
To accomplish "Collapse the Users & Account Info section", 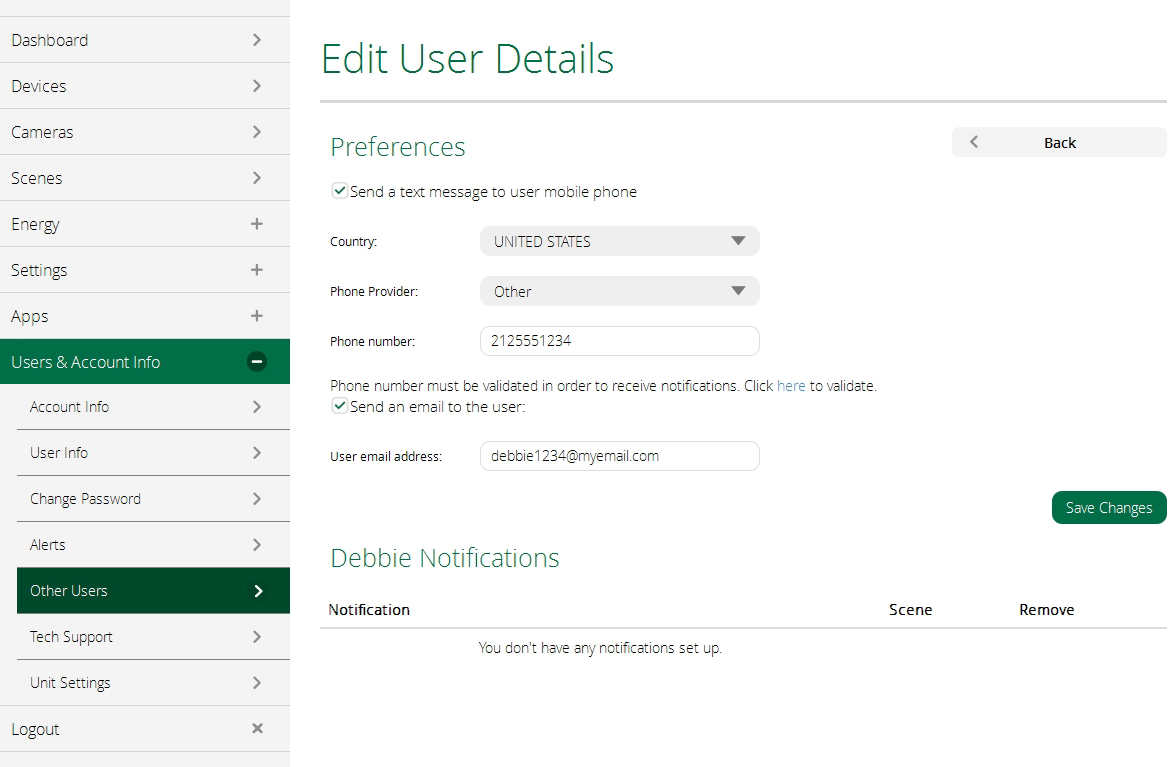I will 257,362.
